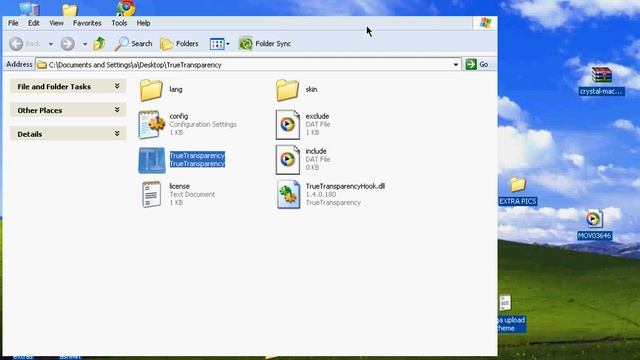Screen dimensions: 640x360
Task: Expand the Address bar dropdown
Action: click(x=456, y=64)
